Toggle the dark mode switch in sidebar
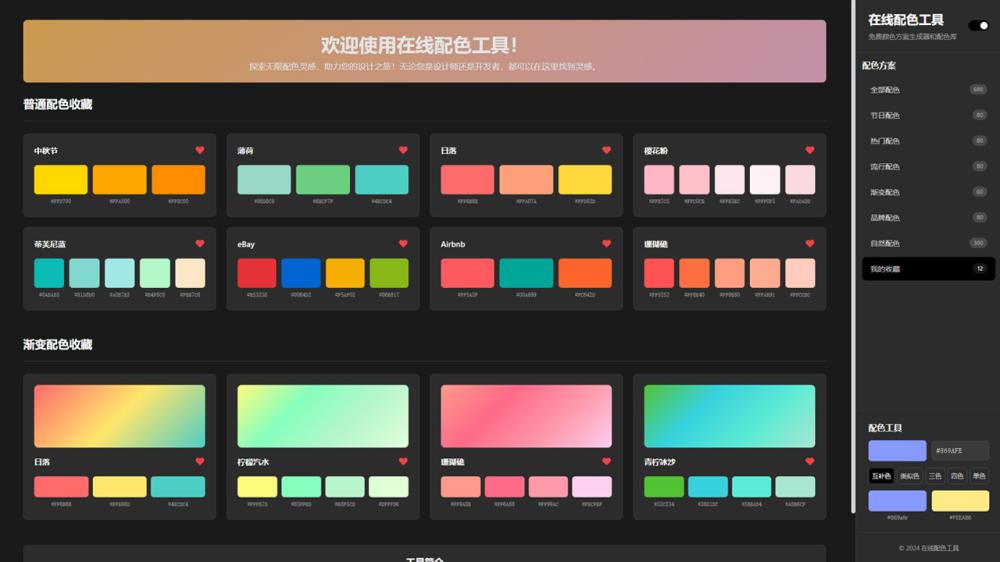1000x562 pixels. 978,25
